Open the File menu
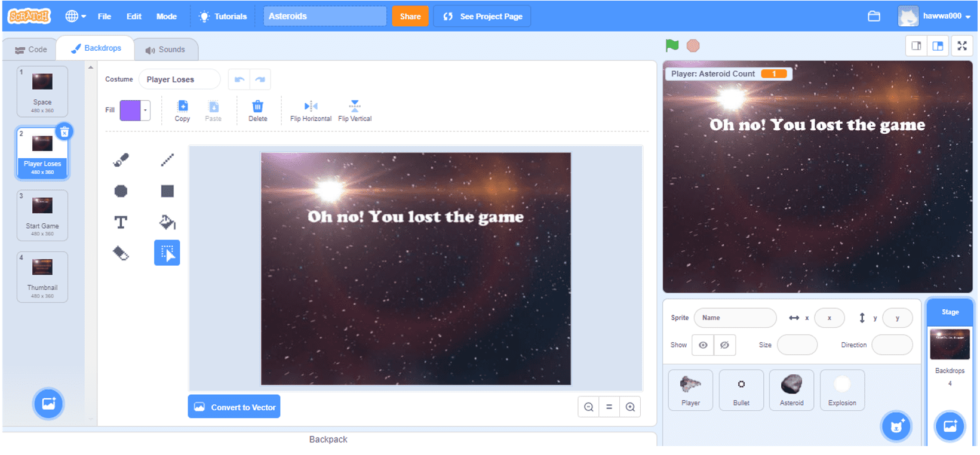This screenshot has width=980, height=455. [x=104, y=17]
